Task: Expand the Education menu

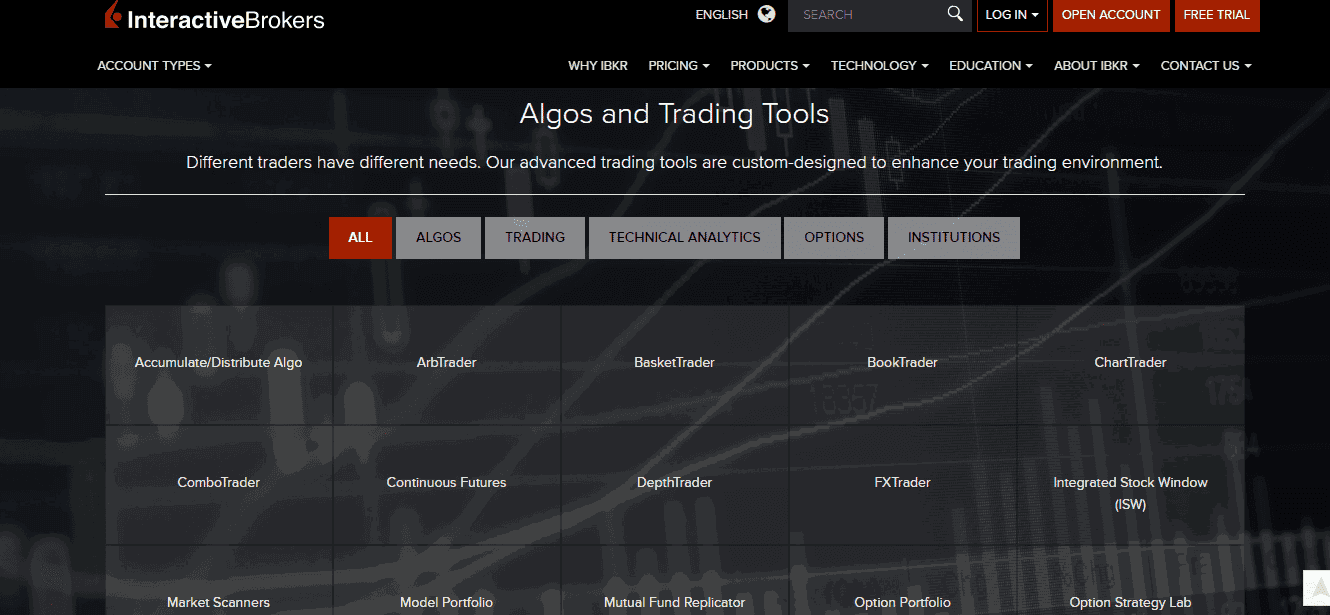Action: [991, 66]
